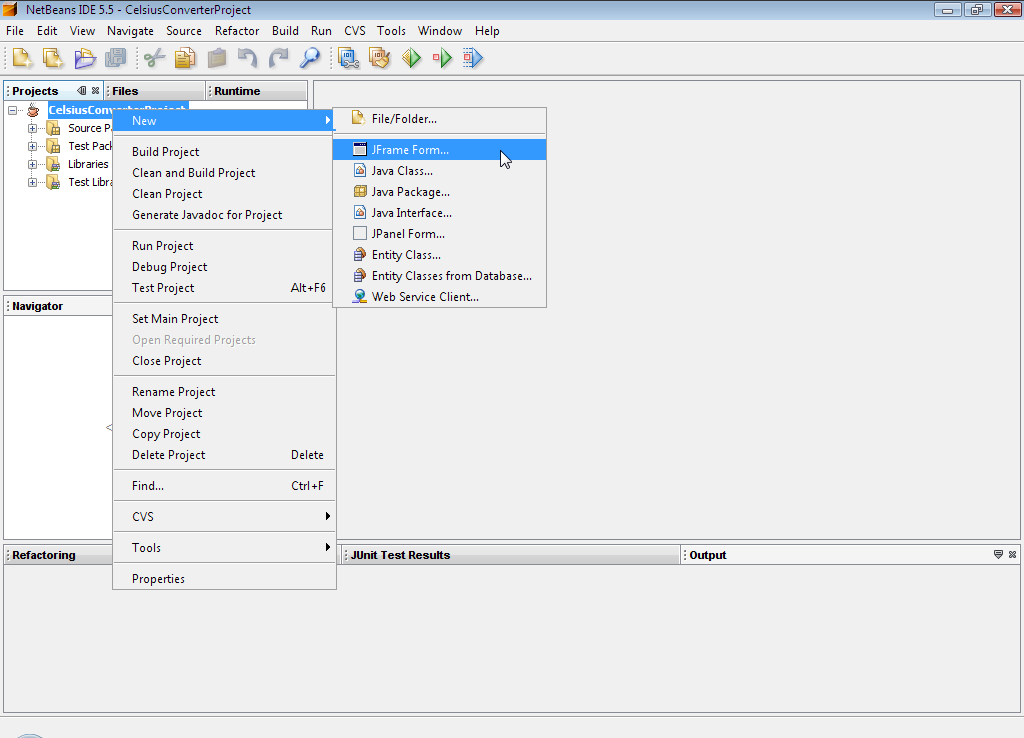Viewport: 1024px width, 738px height.
Task: Click Clean and Build Project
Action: pos(193,172)
